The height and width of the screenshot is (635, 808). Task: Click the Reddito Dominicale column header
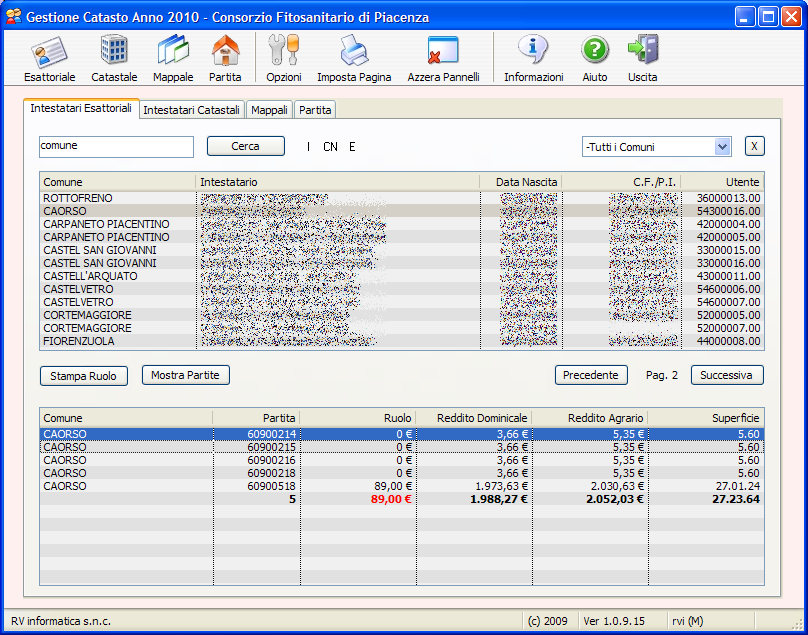(474, 418)
